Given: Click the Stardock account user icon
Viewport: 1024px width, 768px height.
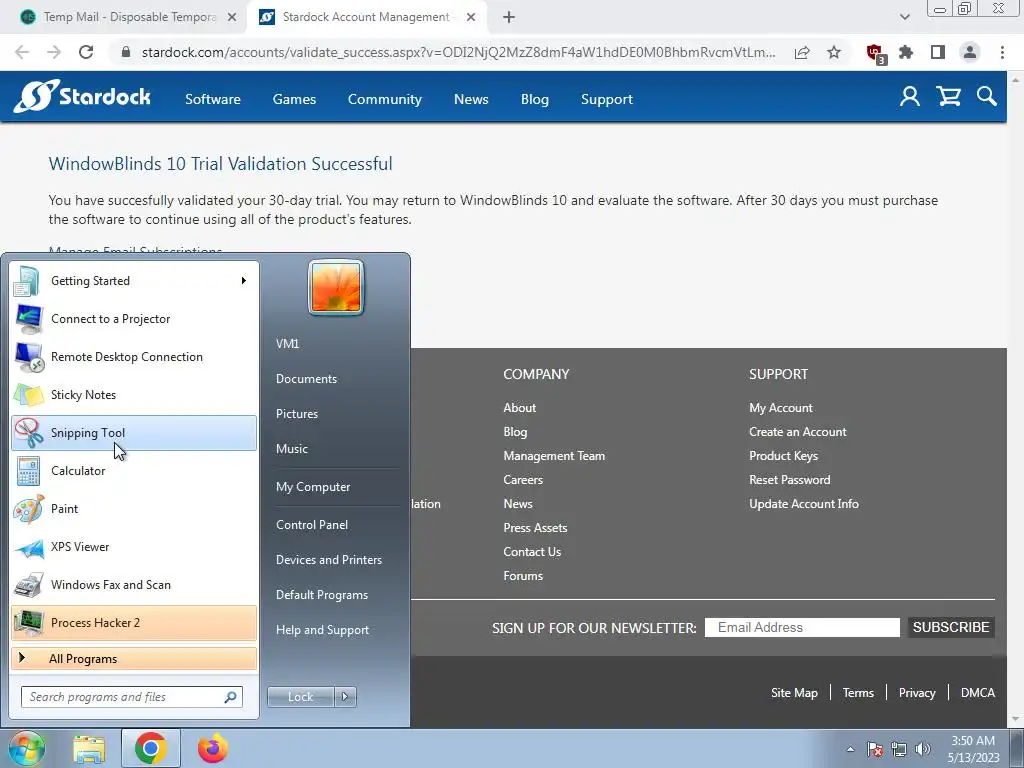Looking at the screenshot, I should click(x=910, y=97).
